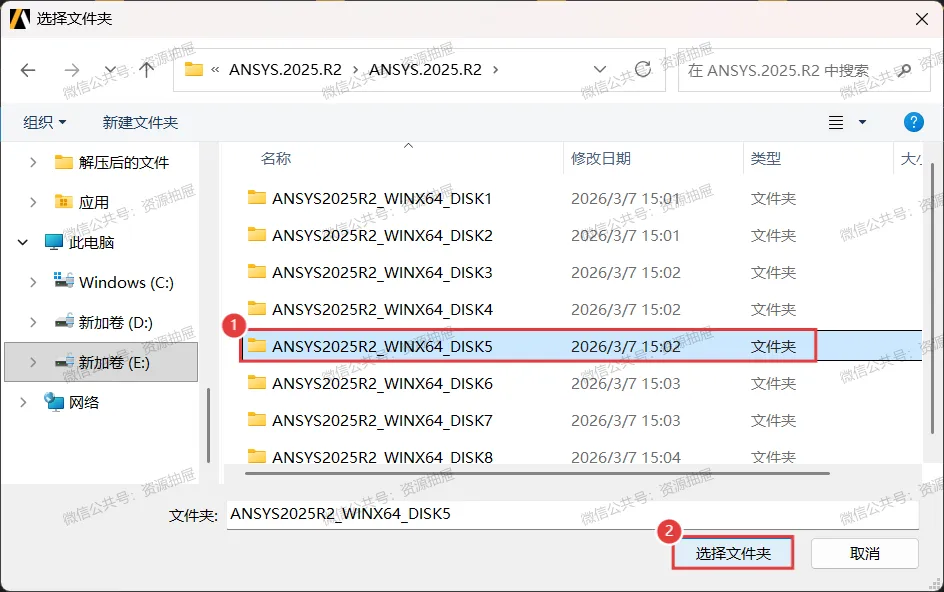This screenshot has width=944, height=592.
Task: Select the Windows (C:) drive
Action: (x=114, y=282)
